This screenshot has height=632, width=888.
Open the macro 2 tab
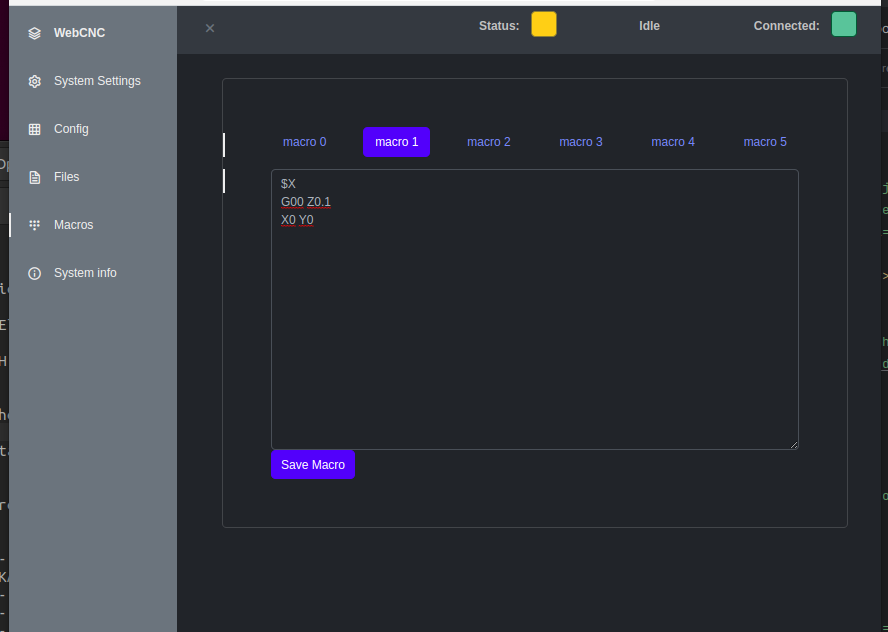489,142
